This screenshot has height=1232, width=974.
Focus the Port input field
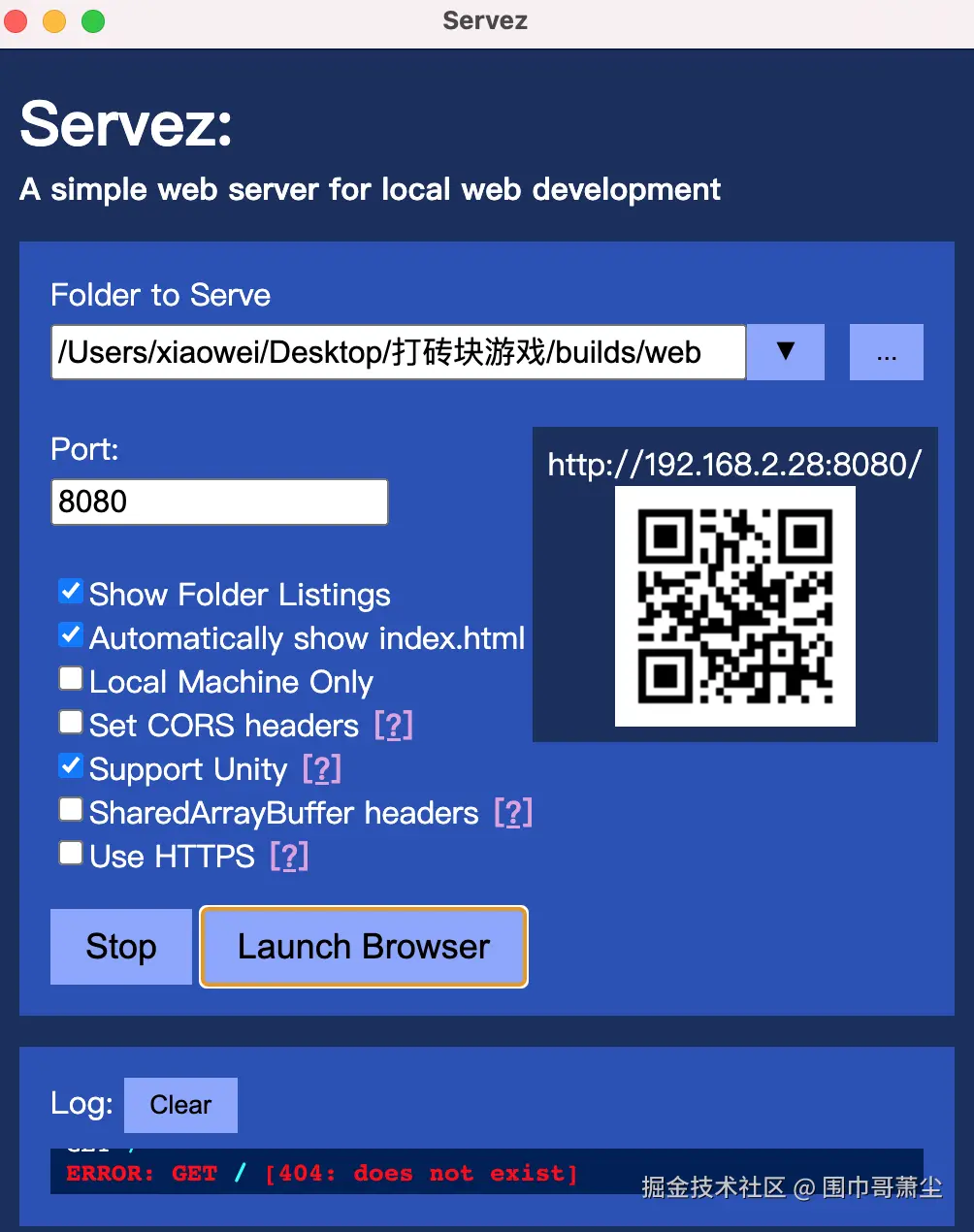click(219, 502)
